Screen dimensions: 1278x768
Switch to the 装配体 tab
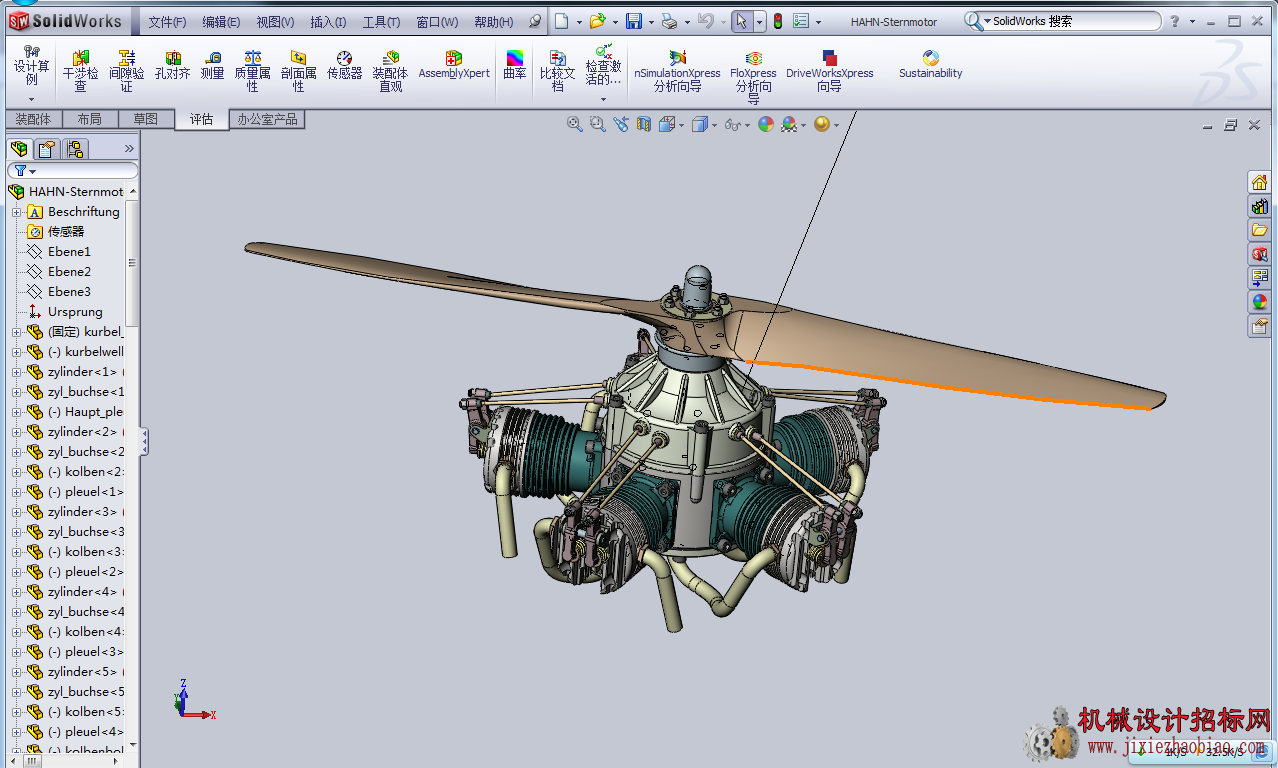[x=33, y=119]
